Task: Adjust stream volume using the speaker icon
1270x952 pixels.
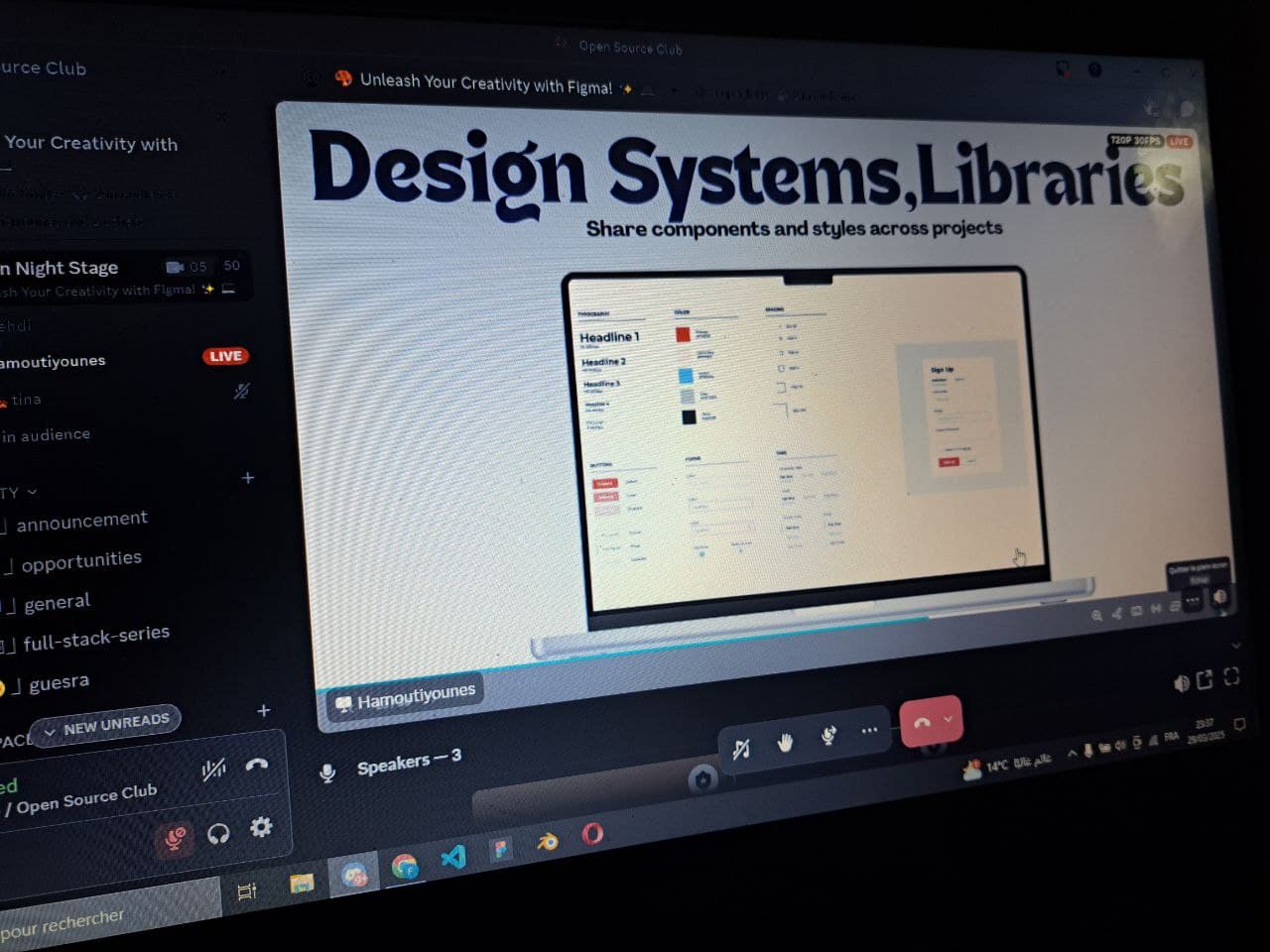Action: [1181, 683]
